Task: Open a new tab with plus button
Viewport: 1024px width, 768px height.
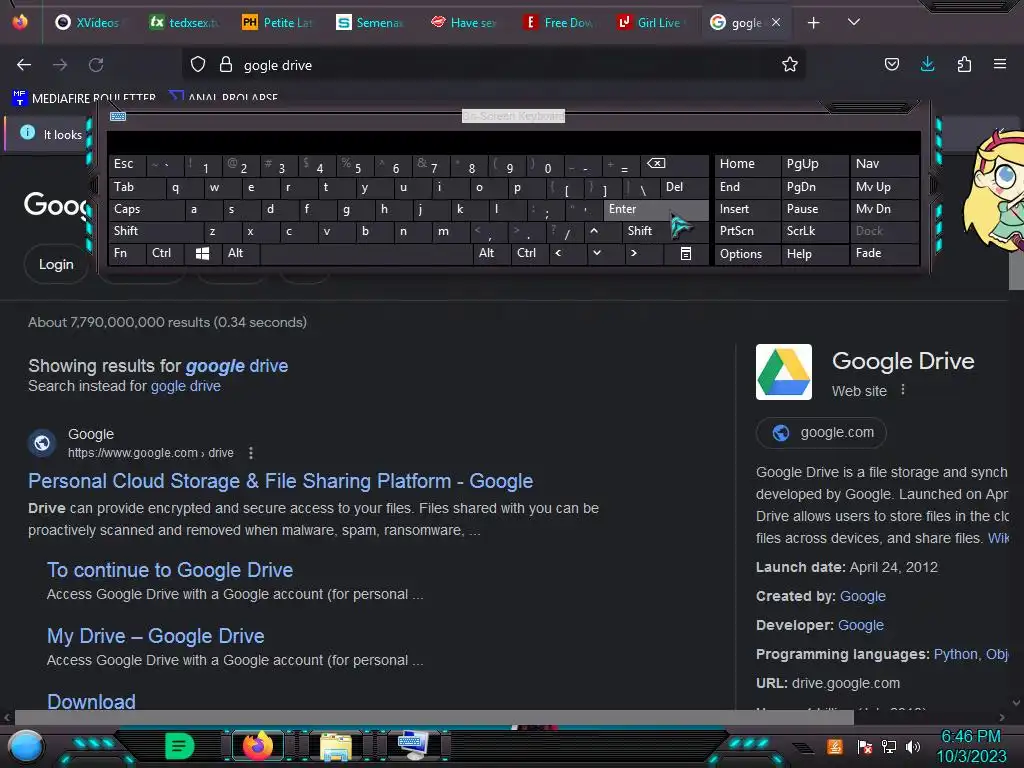Action: pos(813,23)
